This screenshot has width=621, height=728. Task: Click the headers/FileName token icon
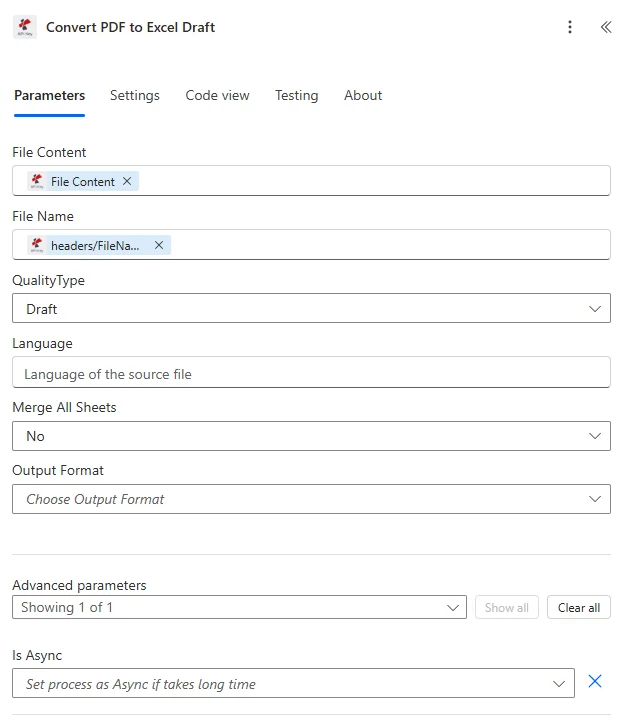tap(37, 245)
